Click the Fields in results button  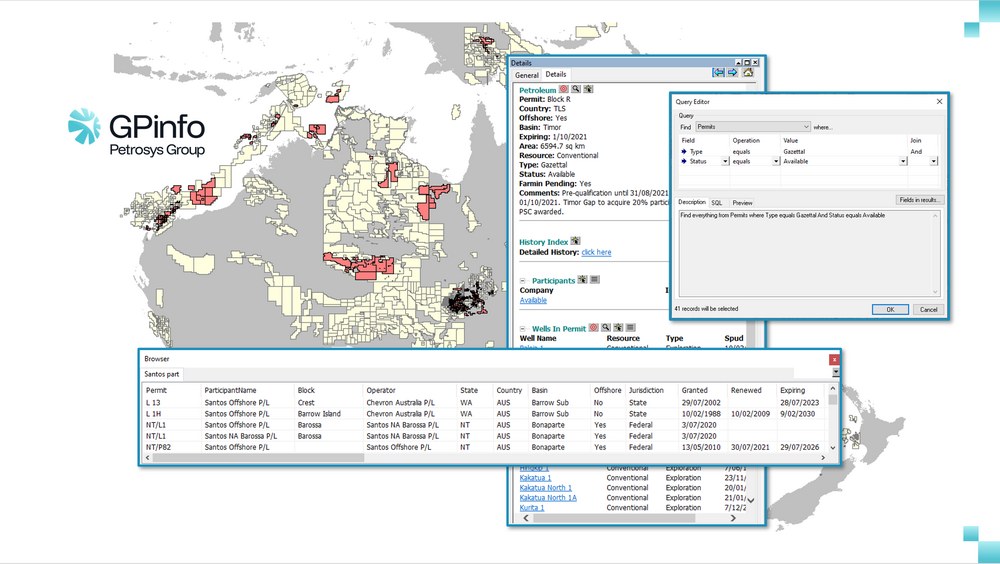click(x=919, y=200)
